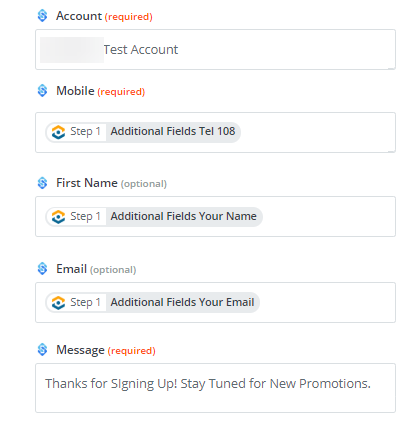Click empty area of the Mobile field

click(x=317, y=132)
